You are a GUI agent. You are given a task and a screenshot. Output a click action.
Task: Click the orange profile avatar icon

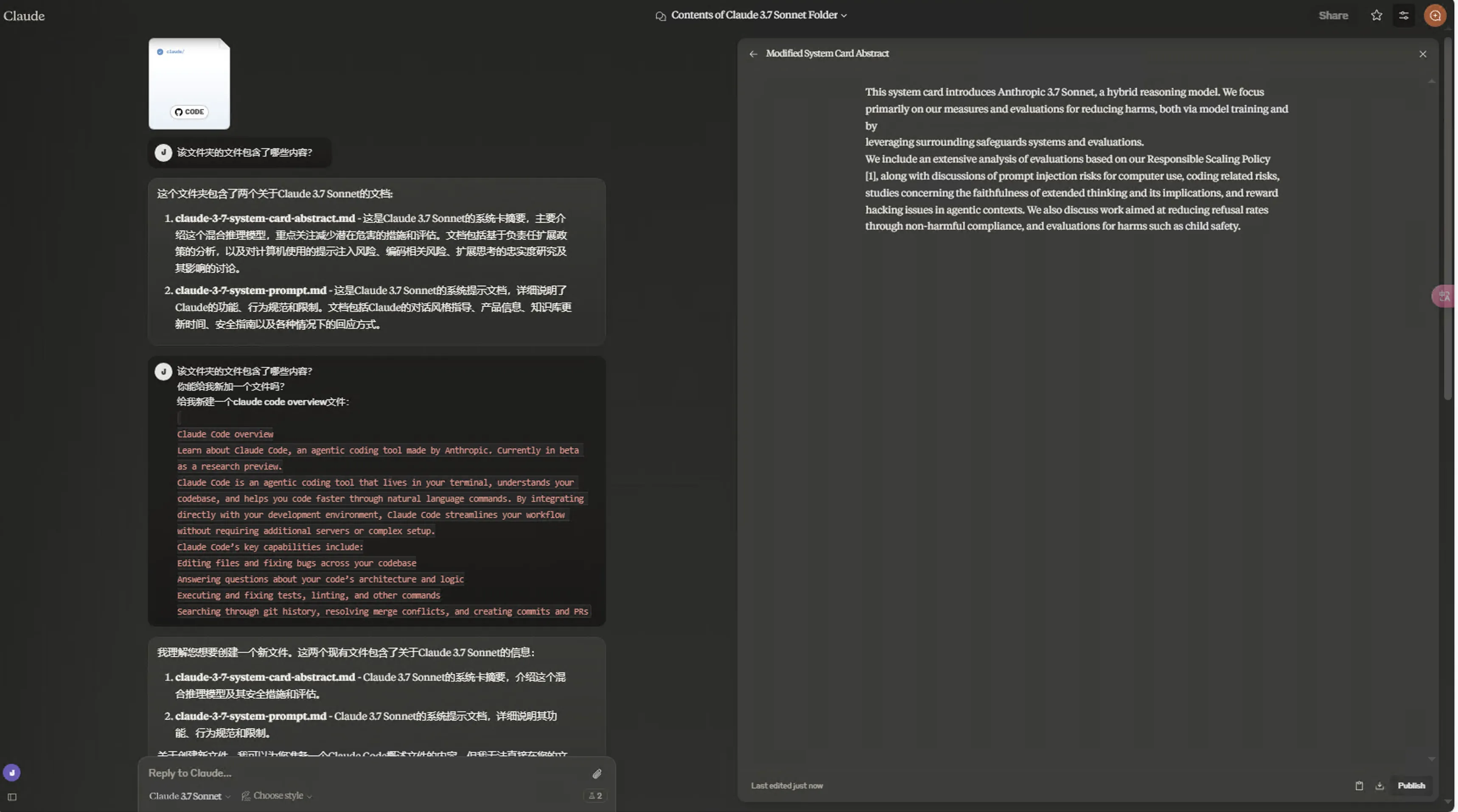point(1435,15)
